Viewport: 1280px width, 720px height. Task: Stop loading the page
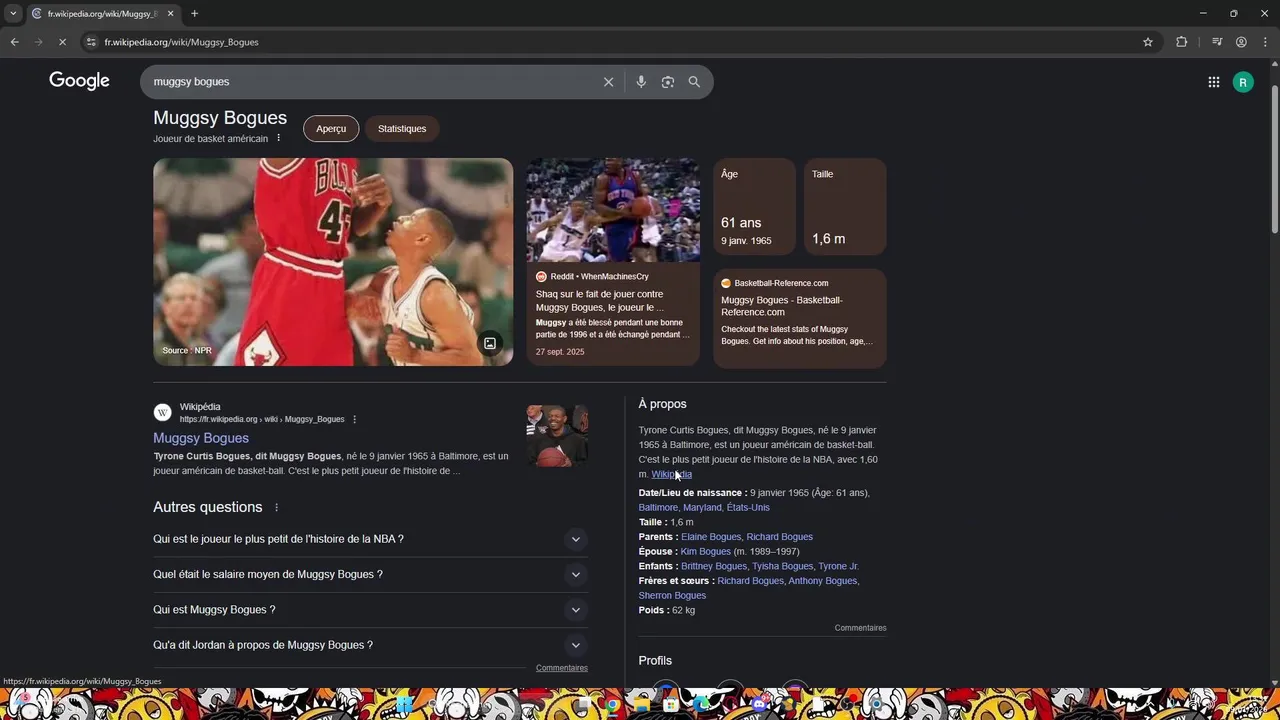[62, 42]
